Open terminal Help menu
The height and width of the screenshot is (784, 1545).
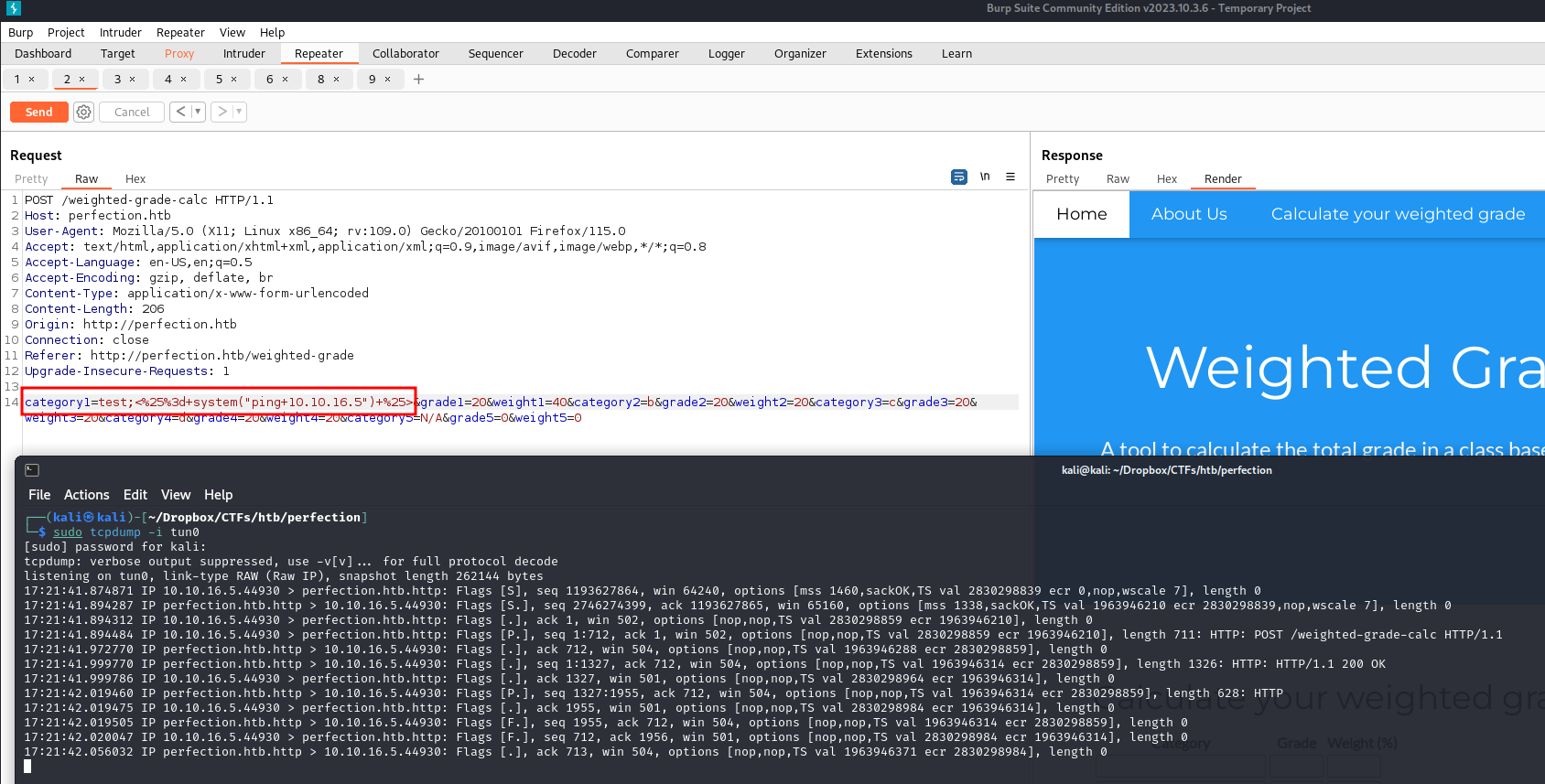(x=218, y=495)
